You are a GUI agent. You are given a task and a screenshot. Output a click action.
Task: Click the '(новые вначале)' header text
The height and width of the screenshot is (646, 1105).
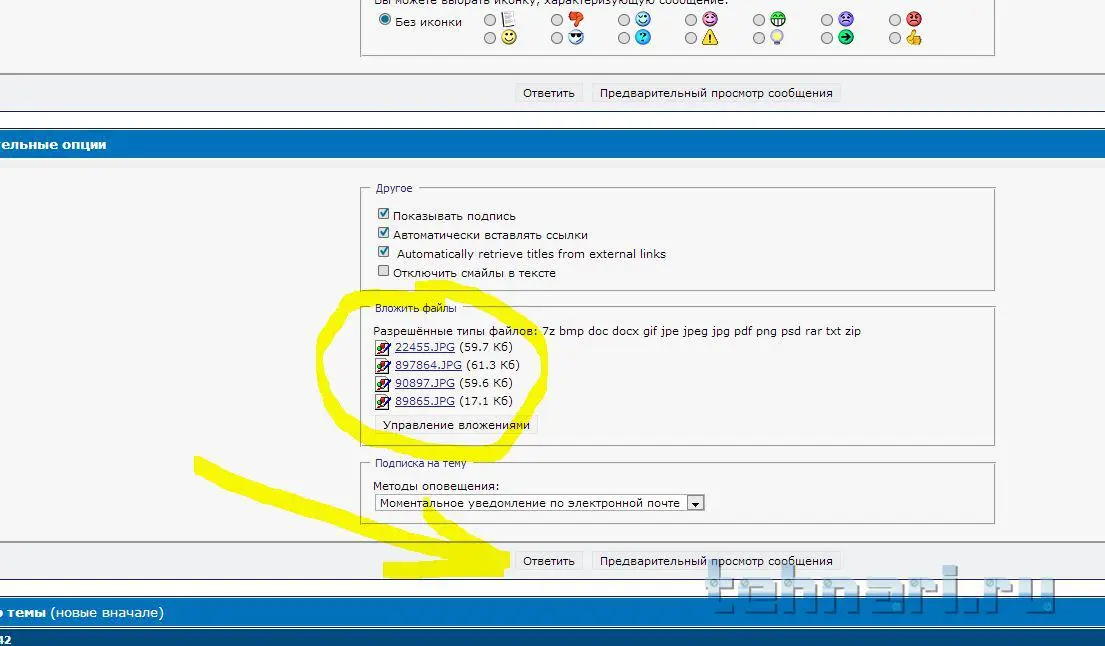106,612
